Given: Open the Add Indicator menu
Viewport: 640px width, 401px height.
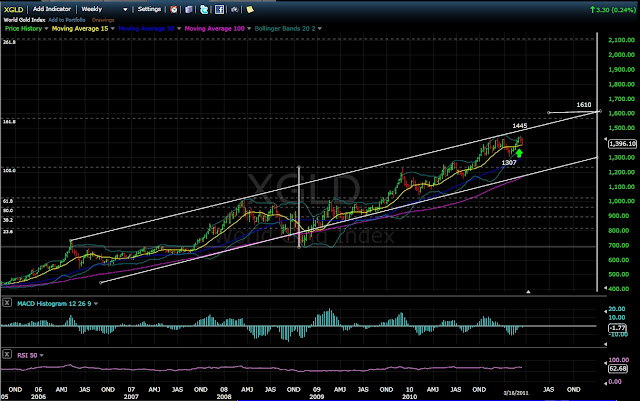Looking at the screenshot, I should click(51, 9).
